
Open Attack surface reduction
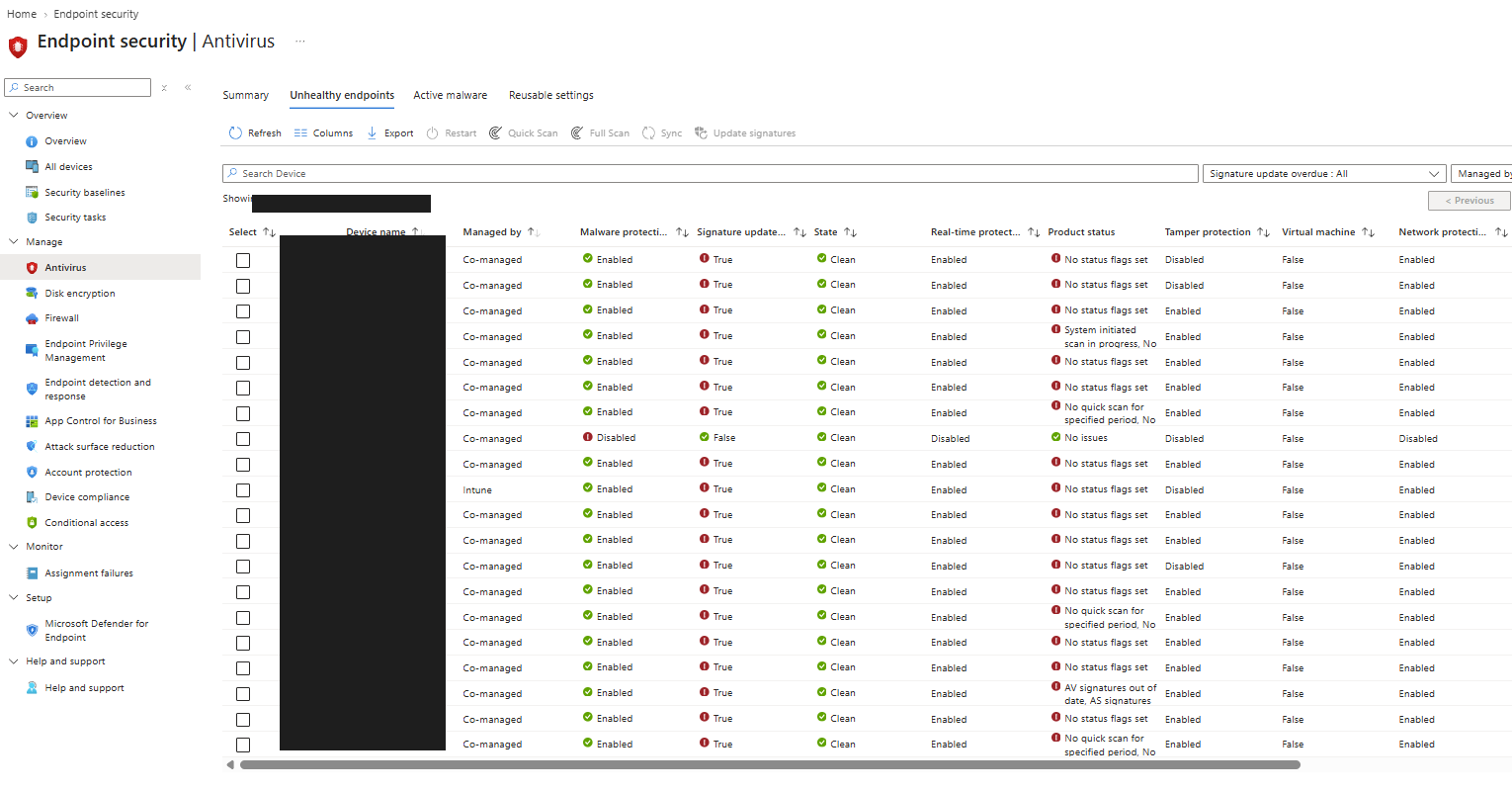pyautogui.click(x=100, y=447)
